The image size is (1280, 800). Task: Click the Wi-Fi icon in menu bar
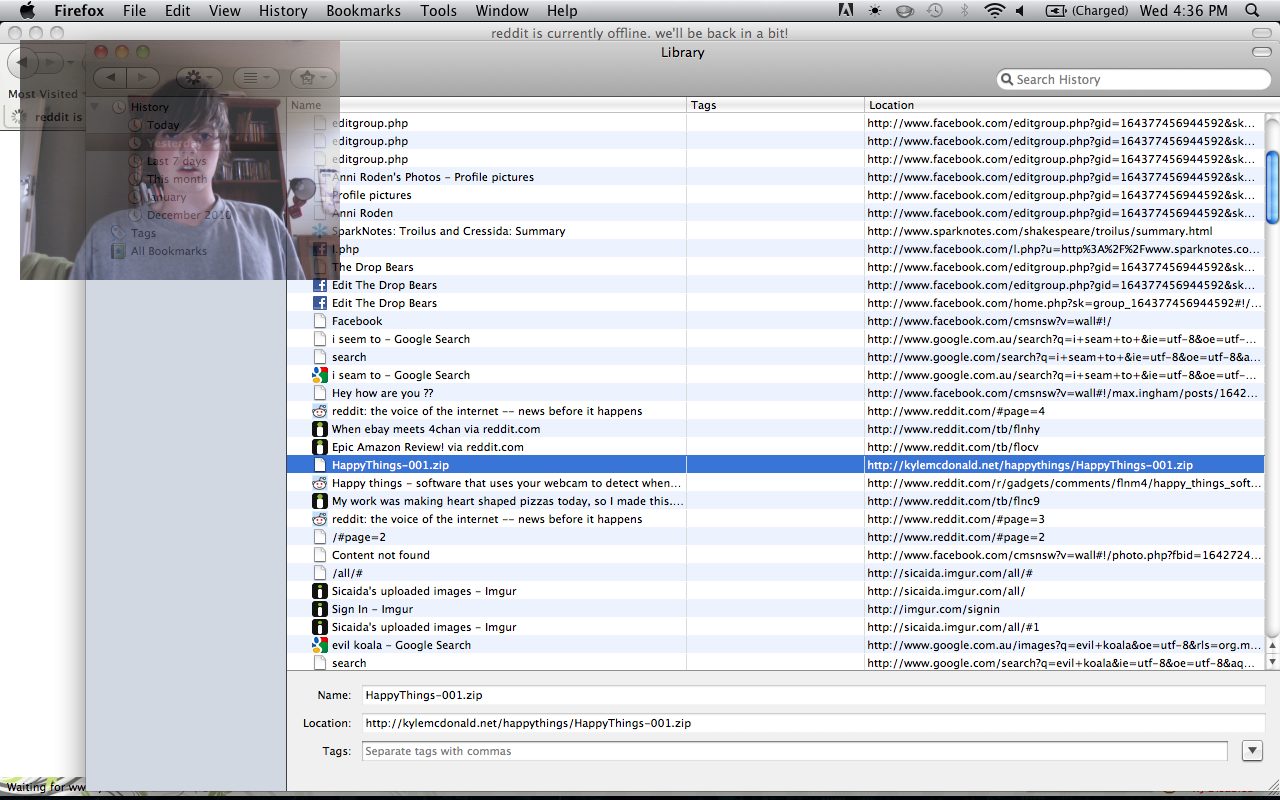pyautogui.click(x=994, y=11)
